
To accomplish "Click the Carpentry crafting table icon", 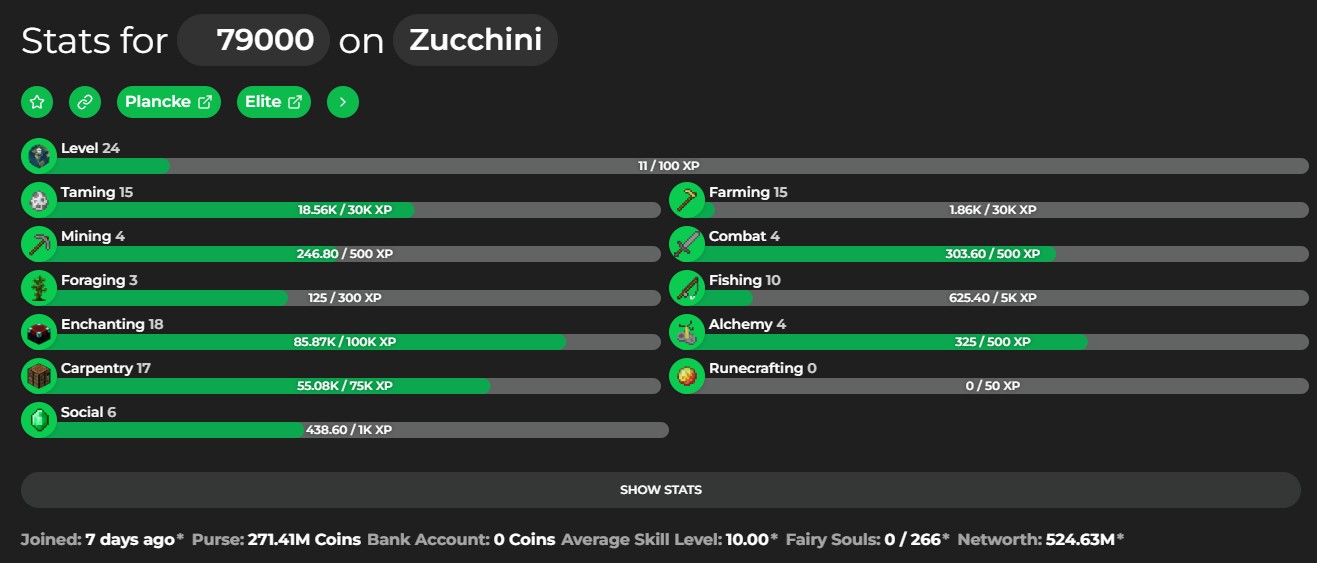I will tap(39, 376).
